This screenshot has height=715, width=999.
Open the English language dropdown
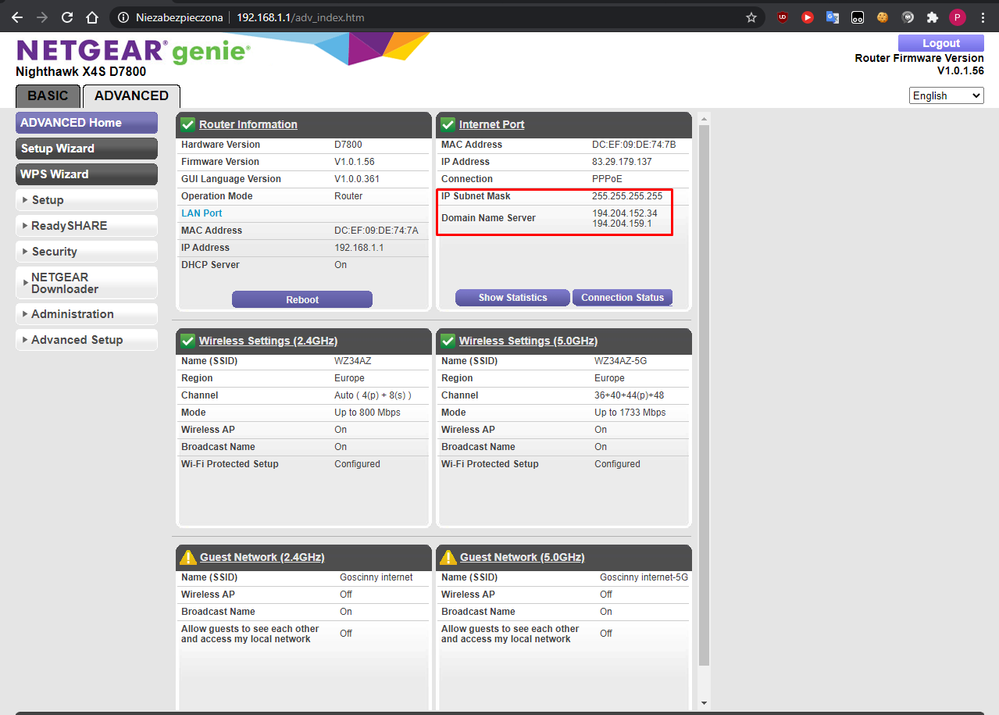point(946,95)
